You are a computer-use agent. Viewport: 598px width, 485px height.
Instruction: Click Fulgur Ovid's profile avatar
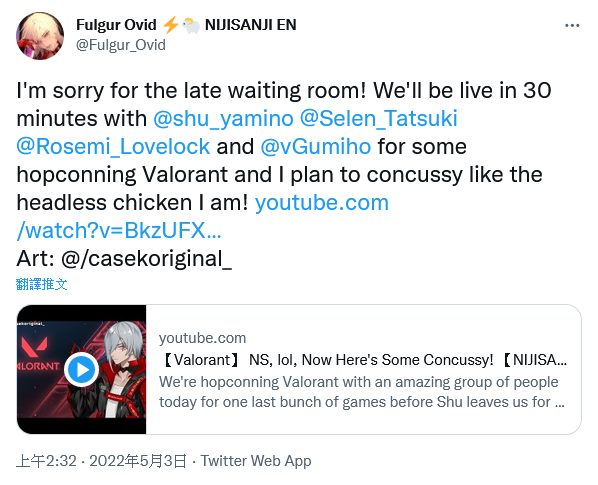[40, 36]
